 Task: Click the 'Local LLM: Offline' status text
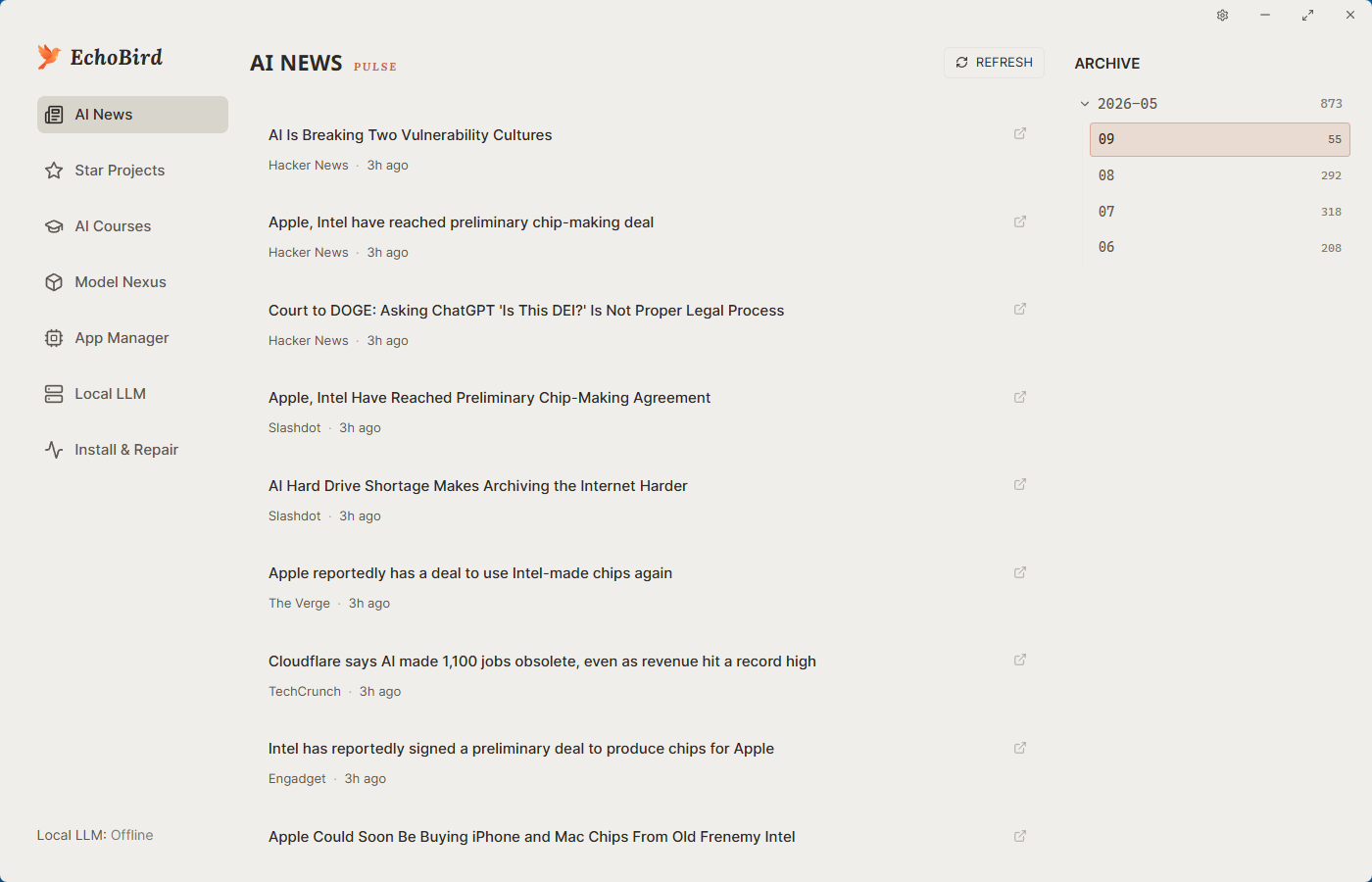[x=95, y=835]
